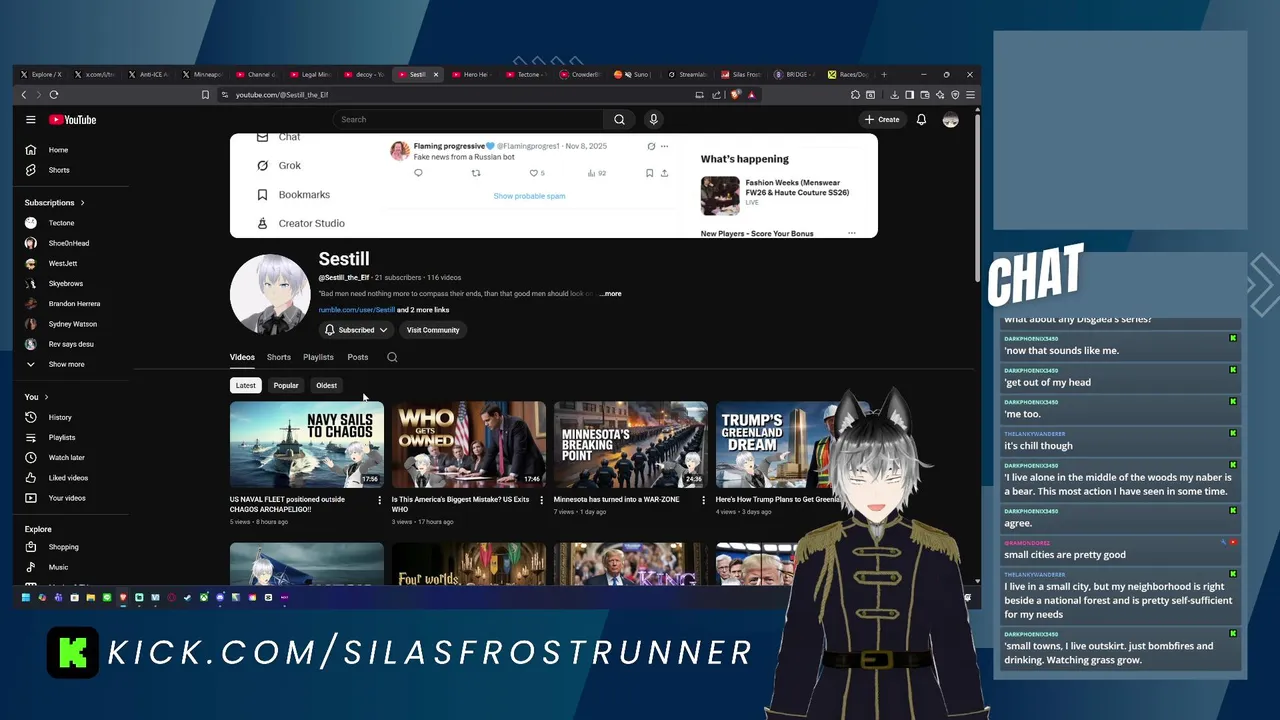Switch to the Shorts channel tab

click(279, 357)
